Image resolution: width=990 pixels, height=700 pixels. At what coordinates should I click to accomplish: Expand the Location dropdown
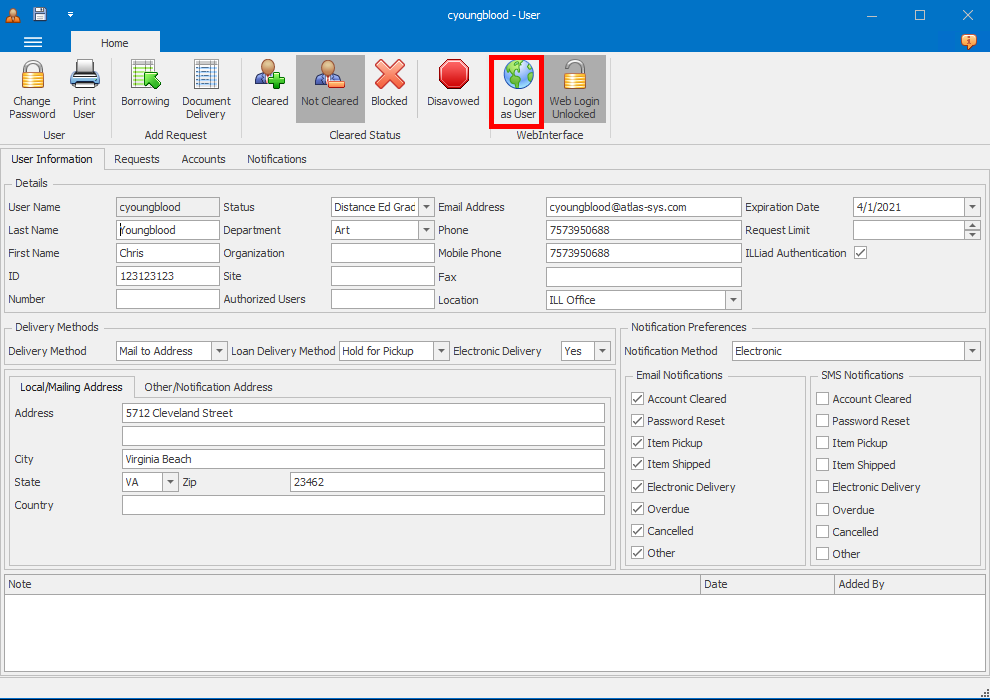pos(733,299)
